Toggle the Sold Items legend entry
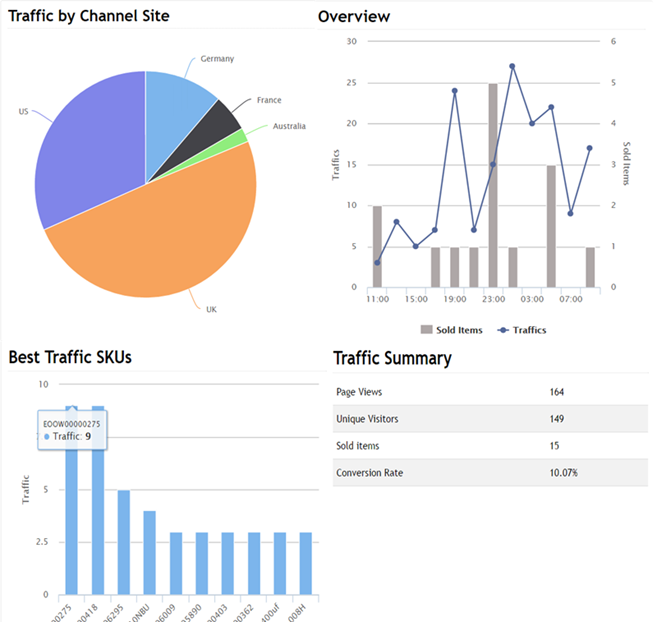Image resolution: width=657 pixels, height=622 pixels. coord(451,330)
